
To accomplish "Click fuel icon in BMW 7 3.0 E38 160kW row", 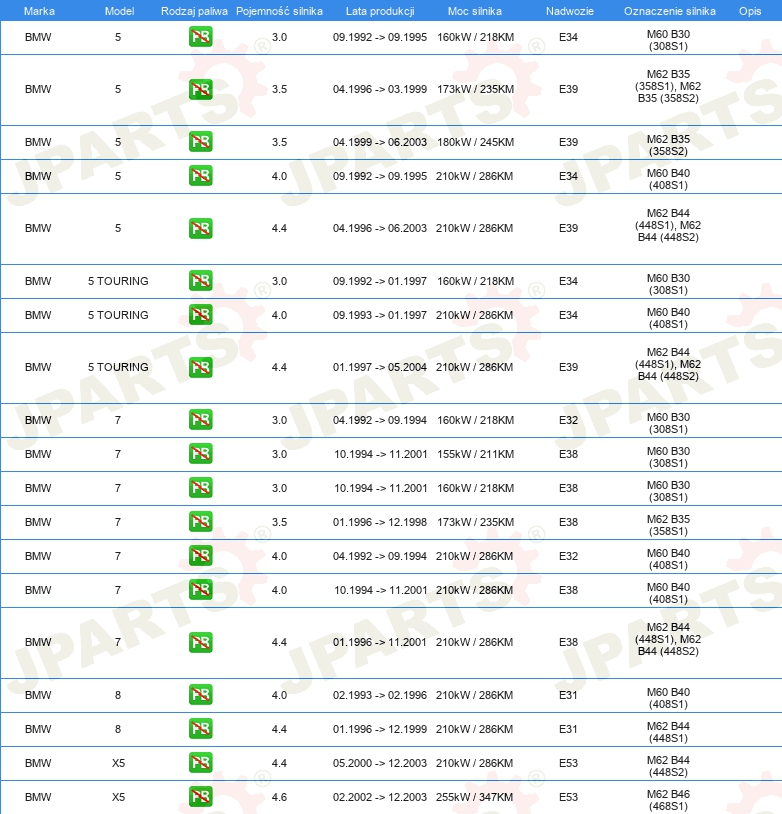I will pos(200,487).
